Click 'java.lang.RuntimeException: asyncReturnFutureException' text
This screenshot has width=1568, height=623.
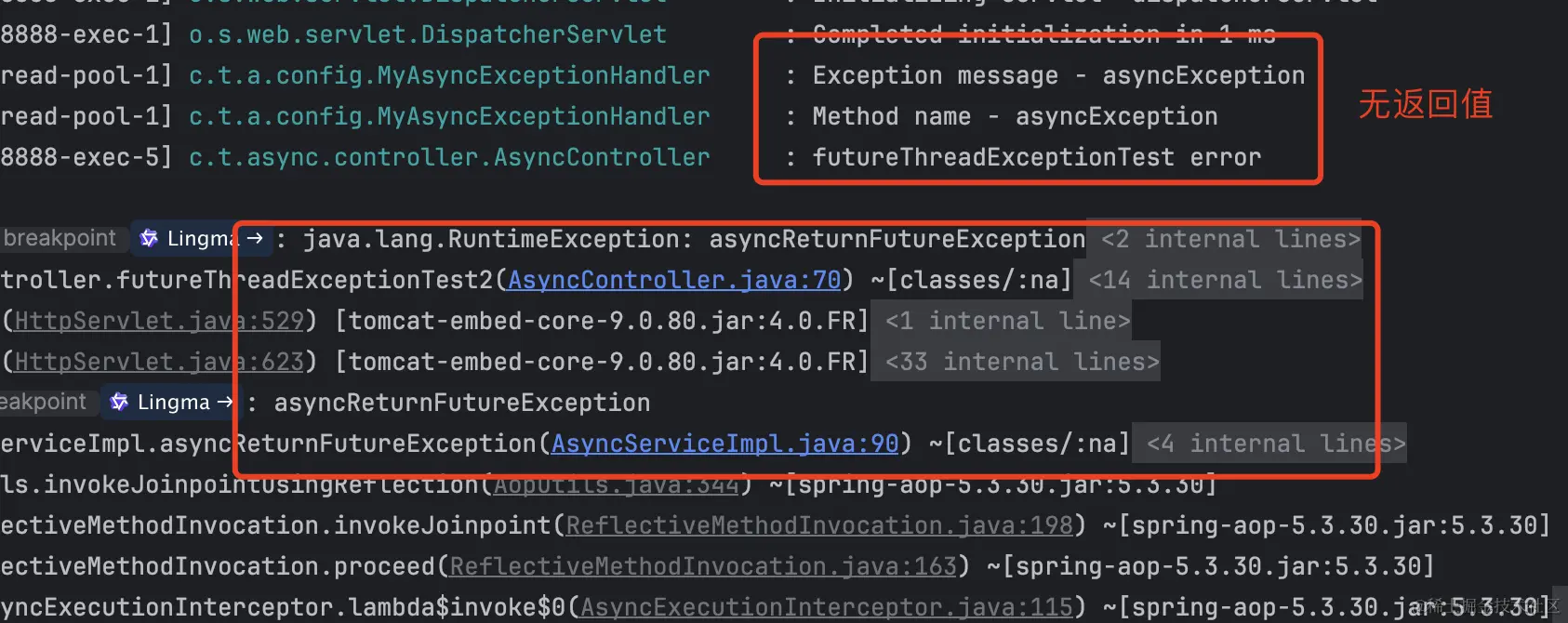click(694, 239)
